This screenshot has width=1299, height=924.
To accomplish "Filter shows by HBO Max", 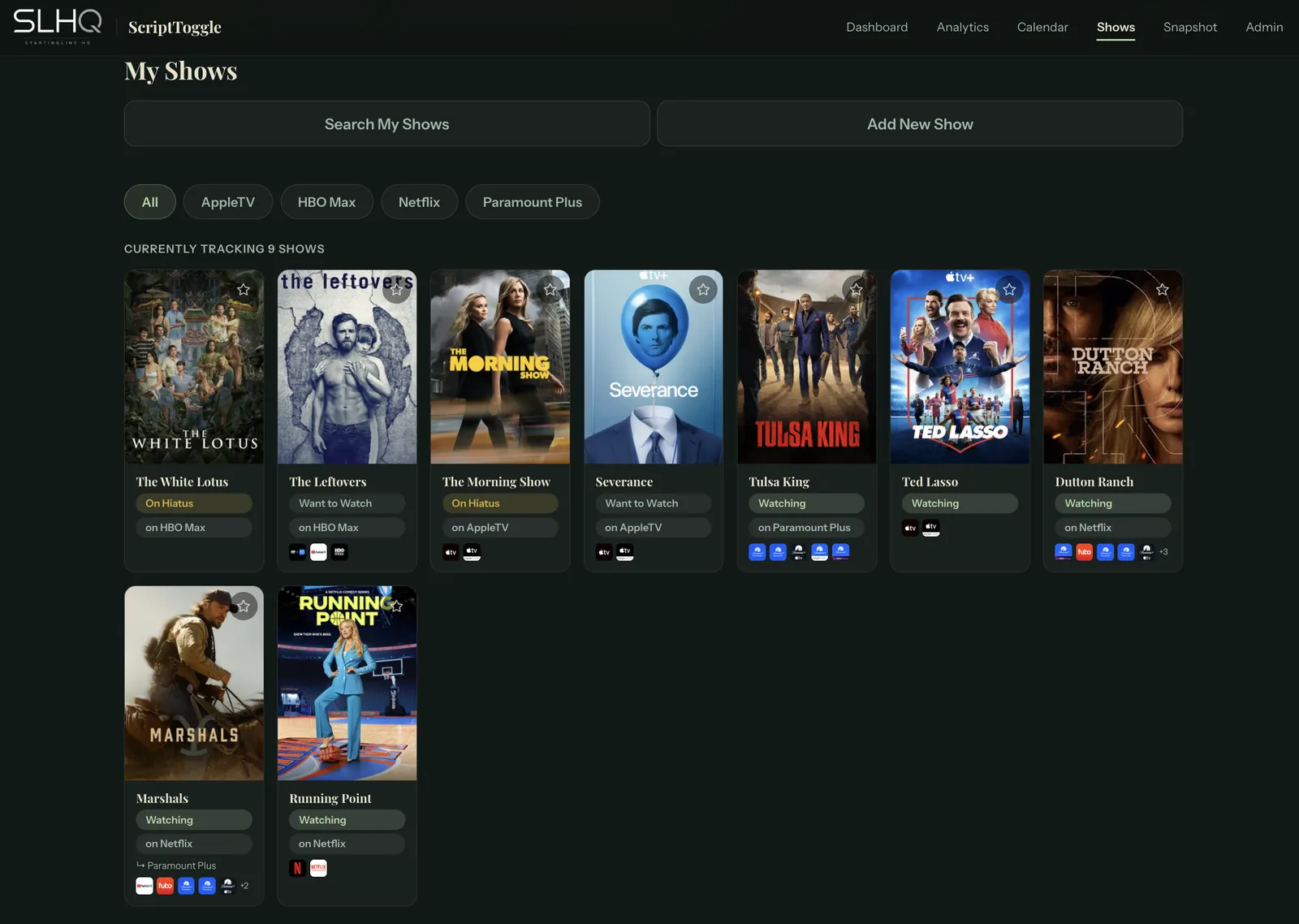I will (x=326, y=202).
